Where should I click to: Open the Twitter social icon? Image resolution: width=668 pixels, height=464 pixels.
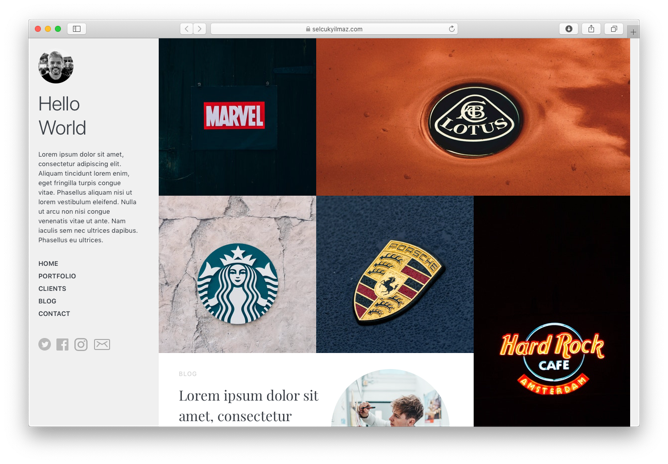pos(44,344)
